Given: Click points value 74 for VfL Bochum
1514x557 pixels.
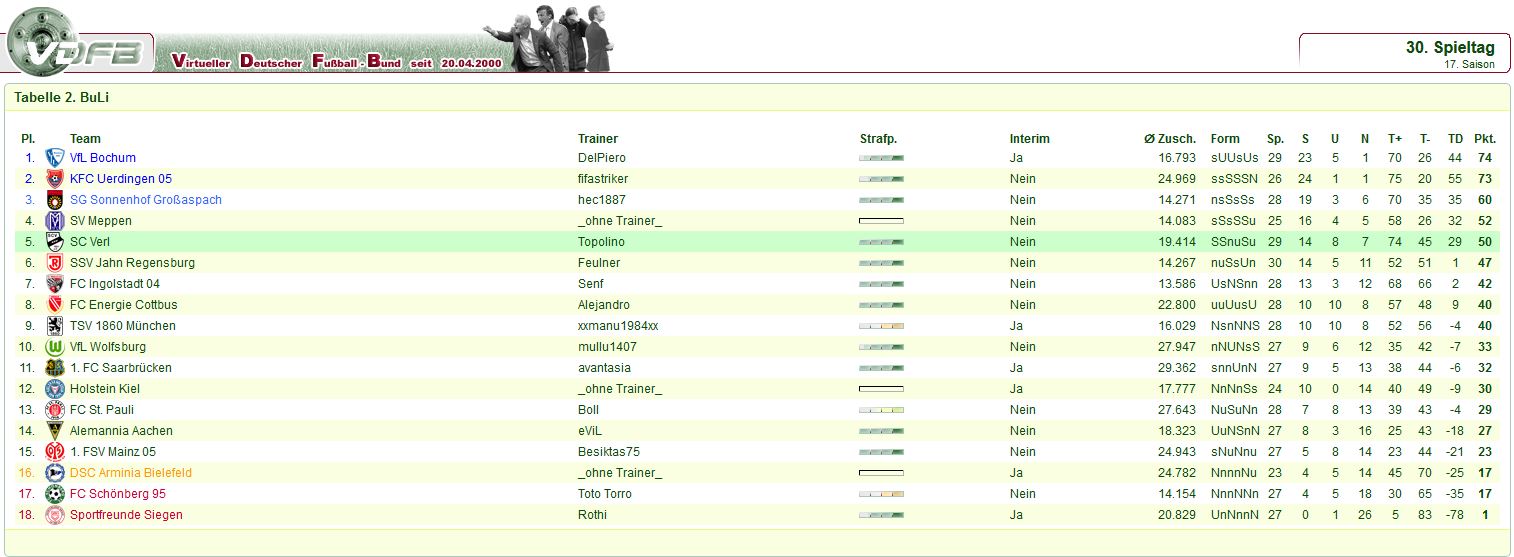Looking at the screenshot, I should click(x=1486, y=158).
